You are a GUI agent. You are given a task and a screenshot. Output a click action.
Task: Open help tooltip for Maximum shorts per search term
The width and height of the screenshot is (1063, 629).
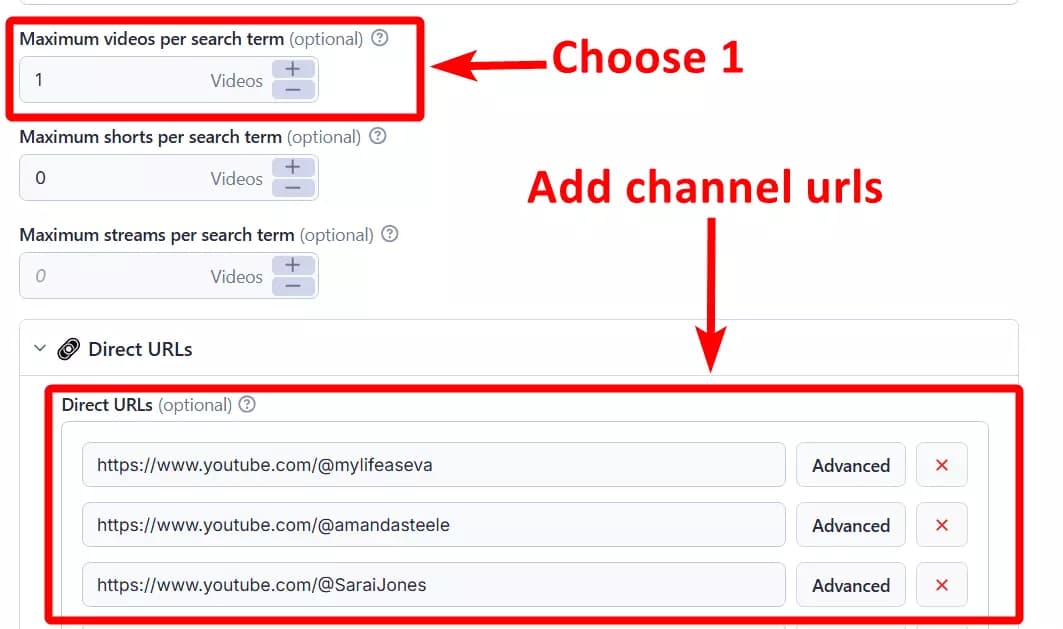(377, 137)
